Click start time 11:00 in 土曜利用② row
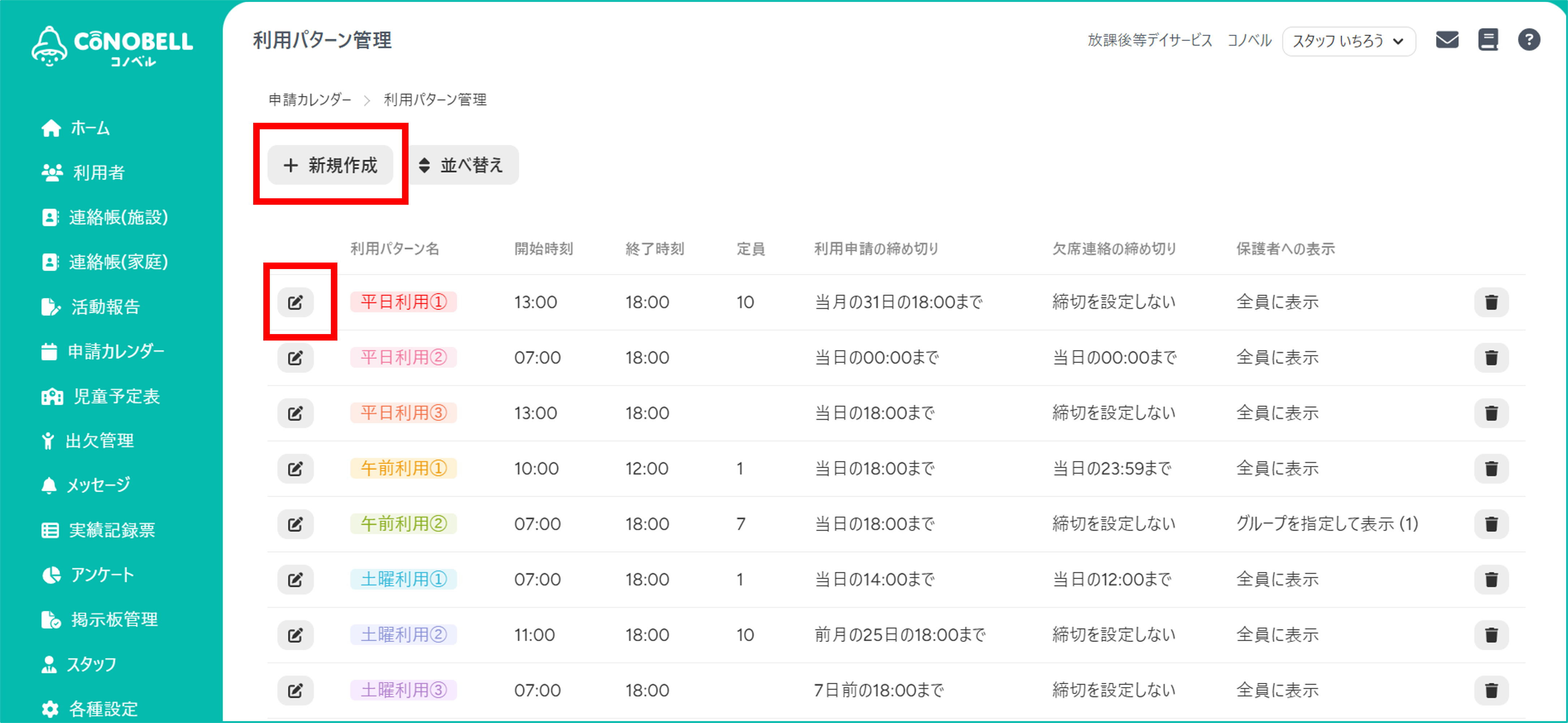The image size is (1568, 723). [x=535, y=635]
